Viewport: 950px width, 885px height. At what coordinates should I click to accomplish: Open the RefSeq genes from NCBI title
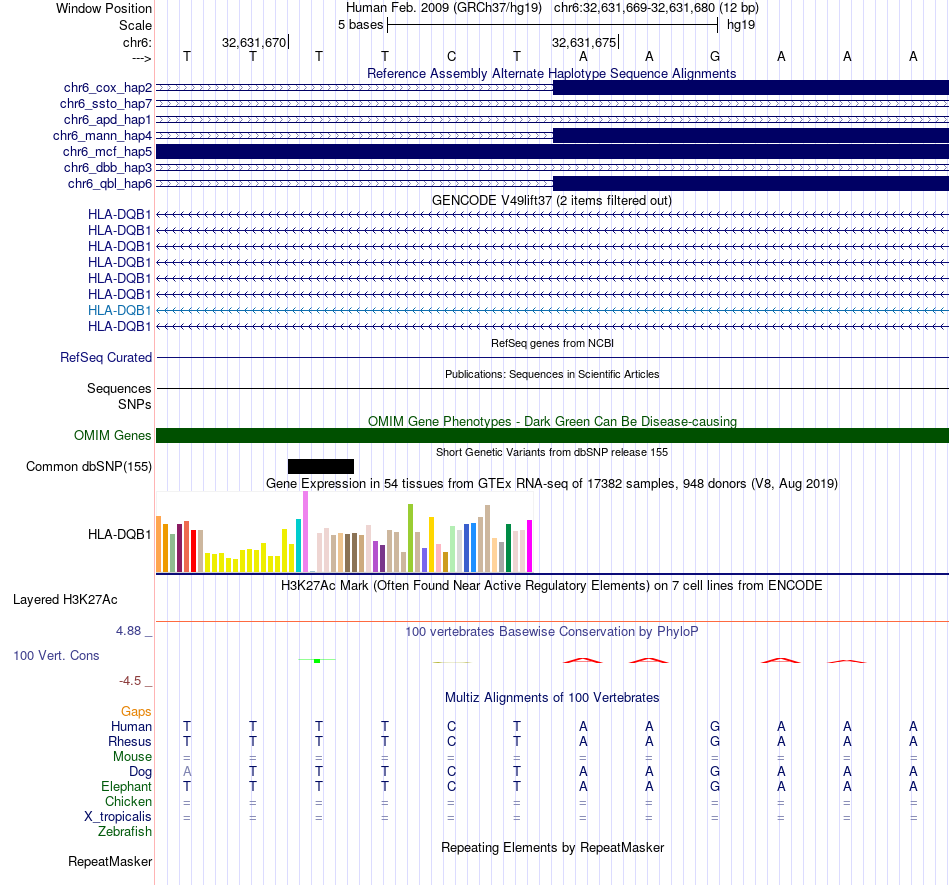pyautogui.click(x=552, y=343)
